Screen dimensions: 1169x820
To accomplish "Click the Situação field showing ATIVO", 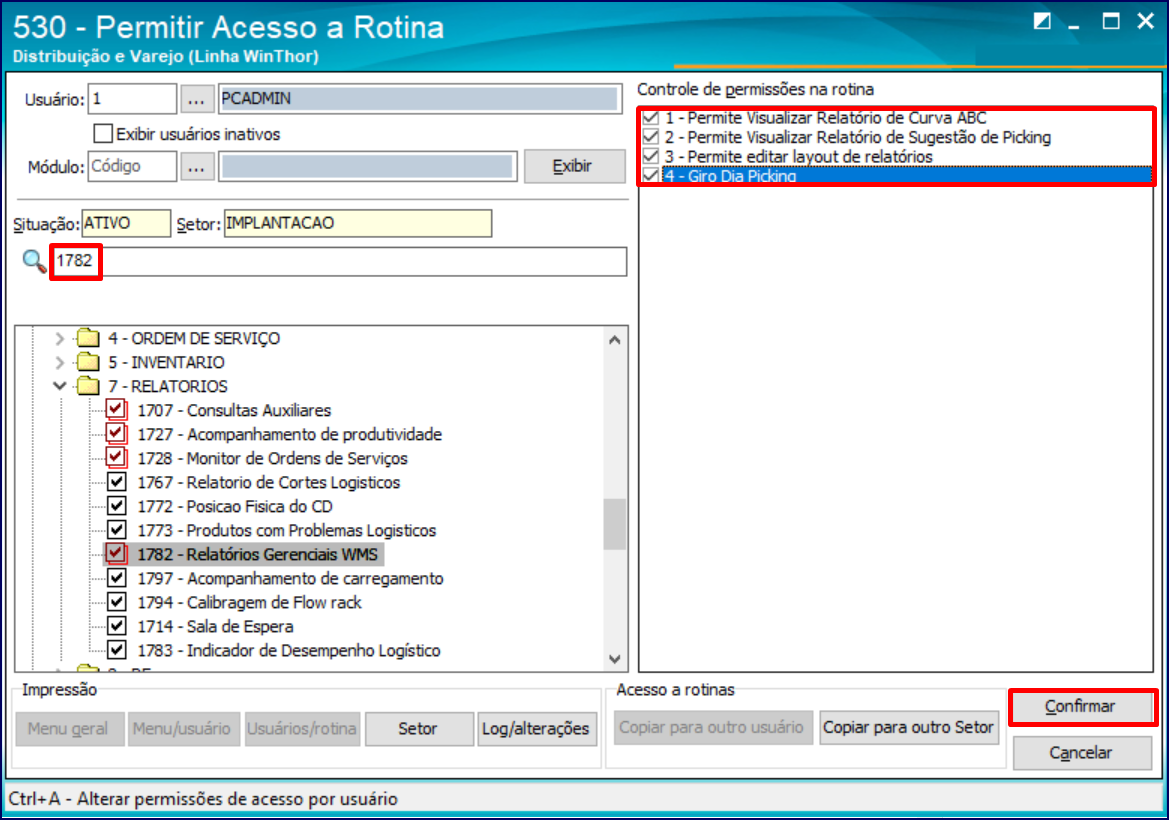I will (126, 224).
